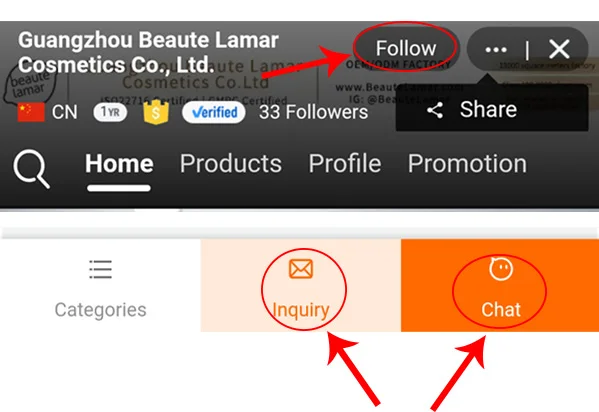Open the Profile tab

pyautogui.click(x=345, y=164)
